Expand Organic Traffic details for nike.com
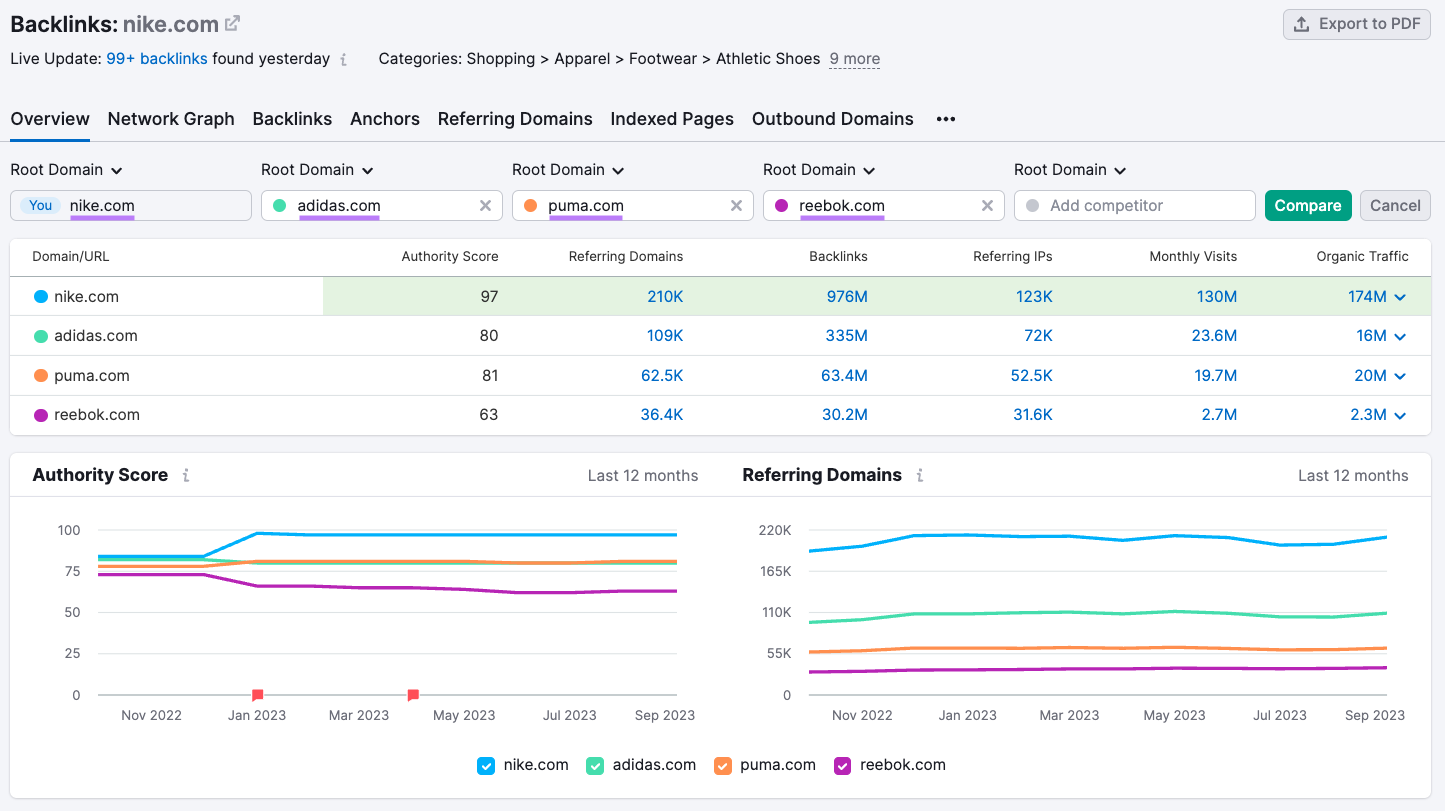This screenshot has width=1445, height=811. pyautogui.click(x=1398, y=296)
